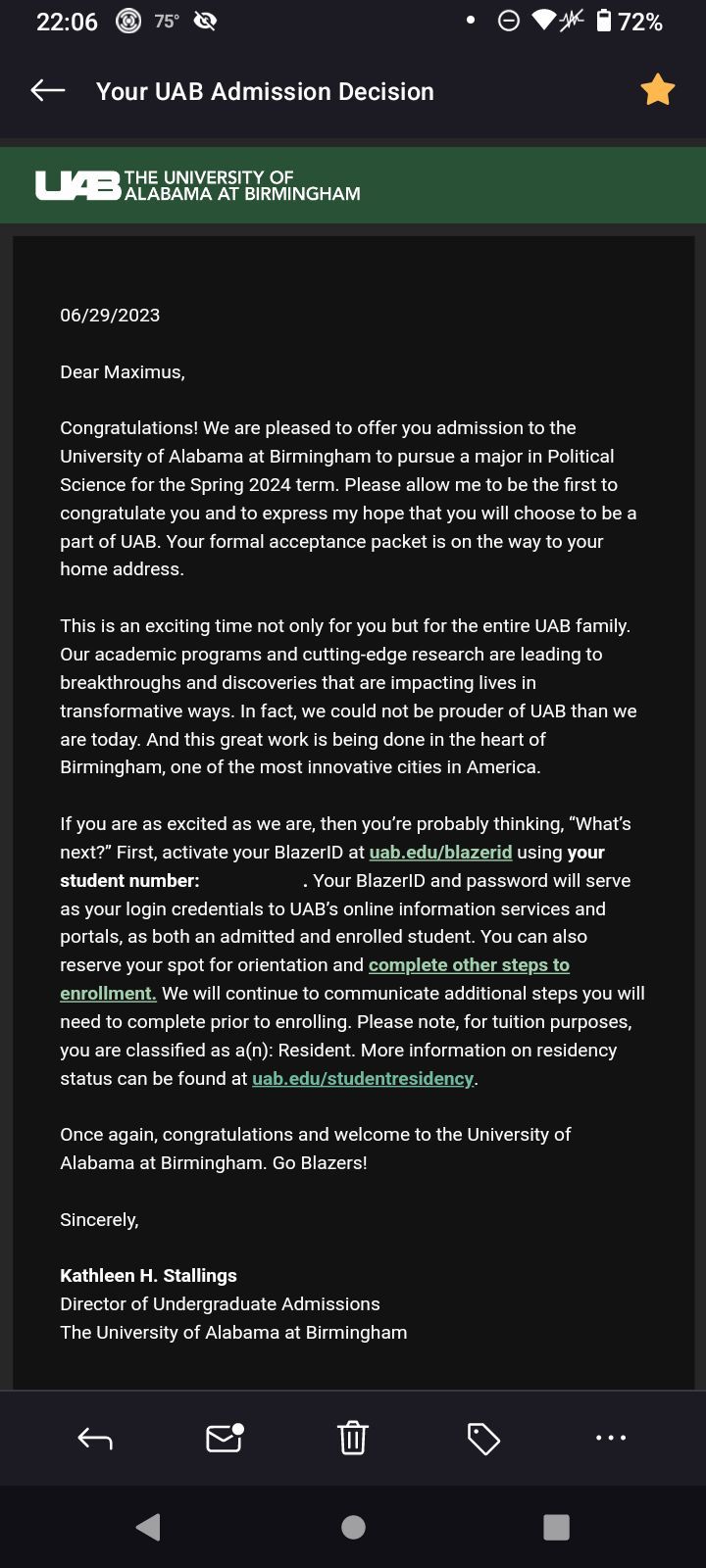
Task: Tap the Wi-Fi status icon
Action: 542,21
